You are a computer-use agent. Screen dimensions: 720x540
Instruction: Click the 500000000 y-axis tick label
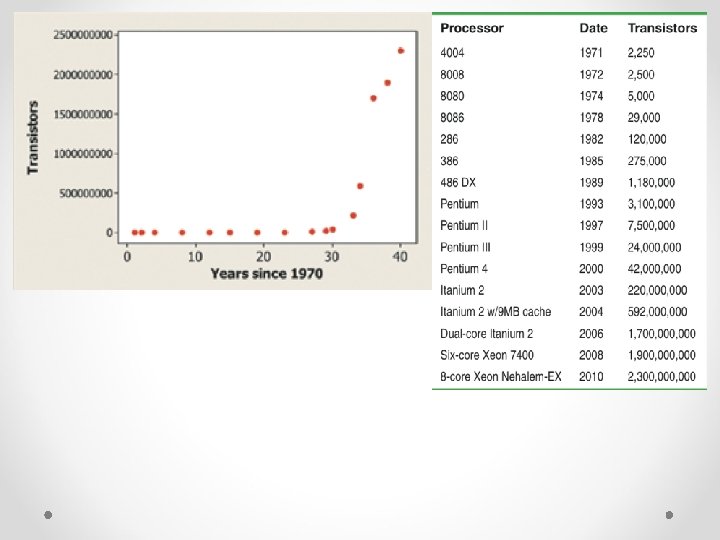coord(85,193)
